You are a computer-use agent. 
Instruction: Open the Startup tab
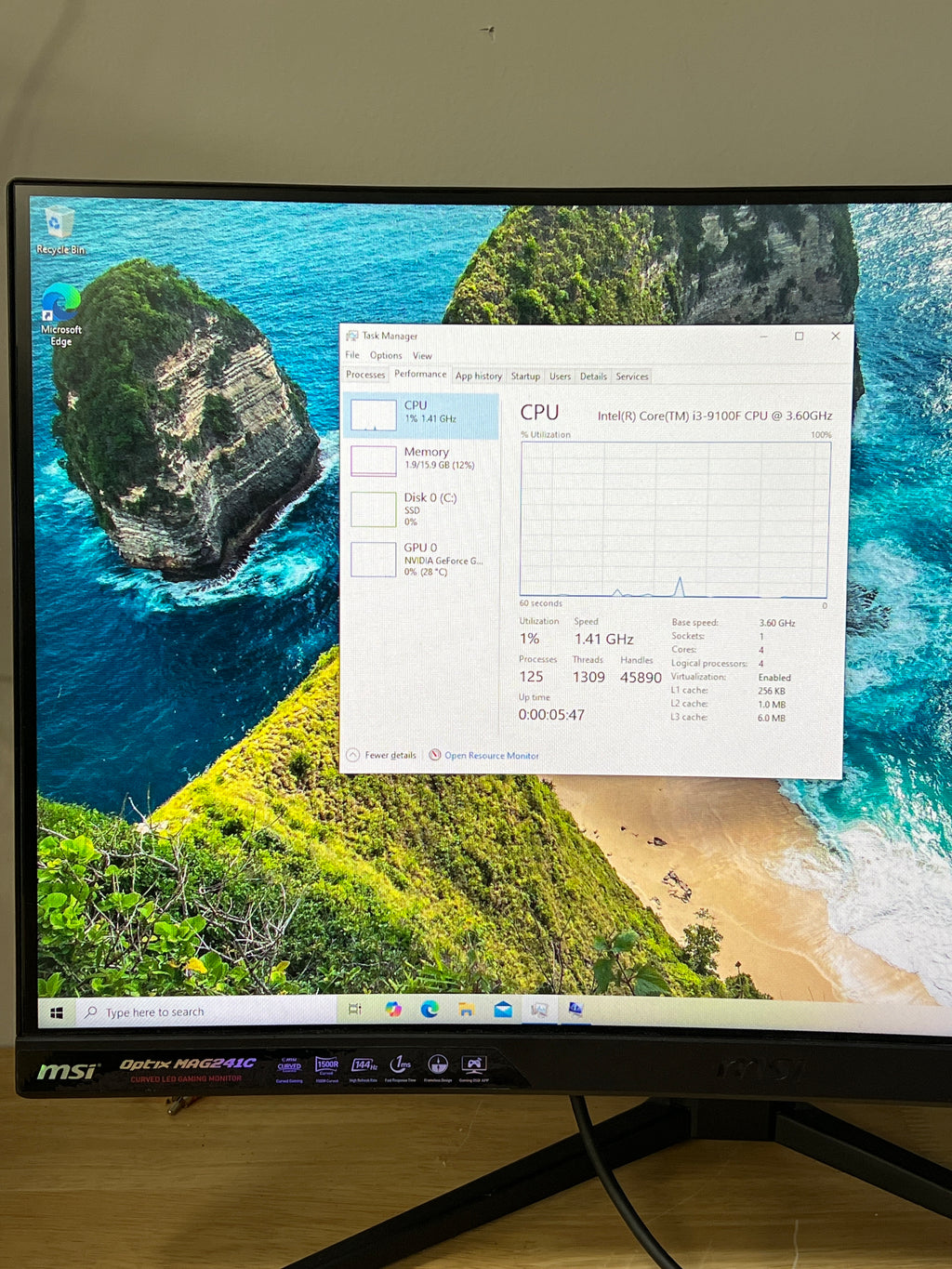click(x=525, y=376)
